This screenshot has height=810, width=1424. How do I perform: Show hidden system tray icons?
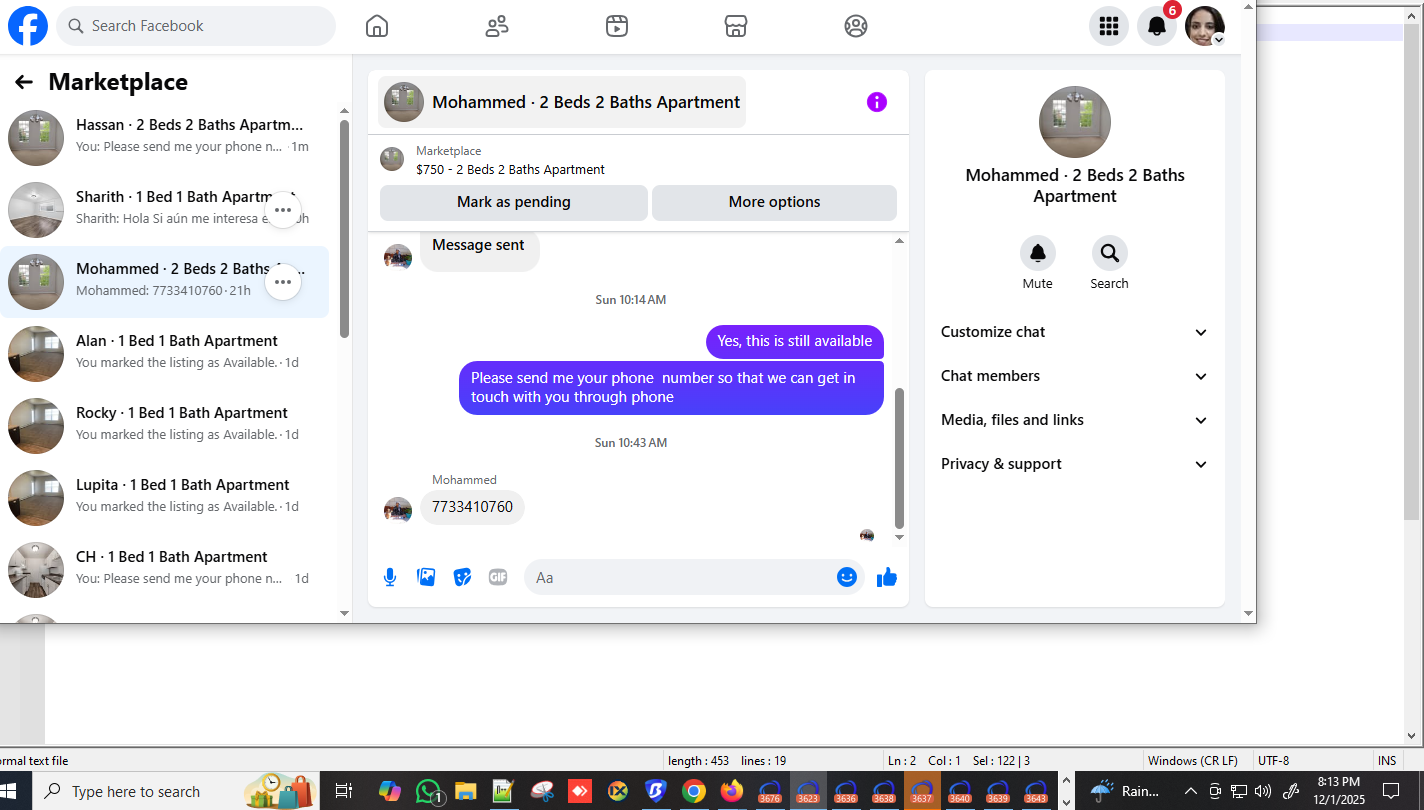pyautogui.click(x=1190, y=791)
